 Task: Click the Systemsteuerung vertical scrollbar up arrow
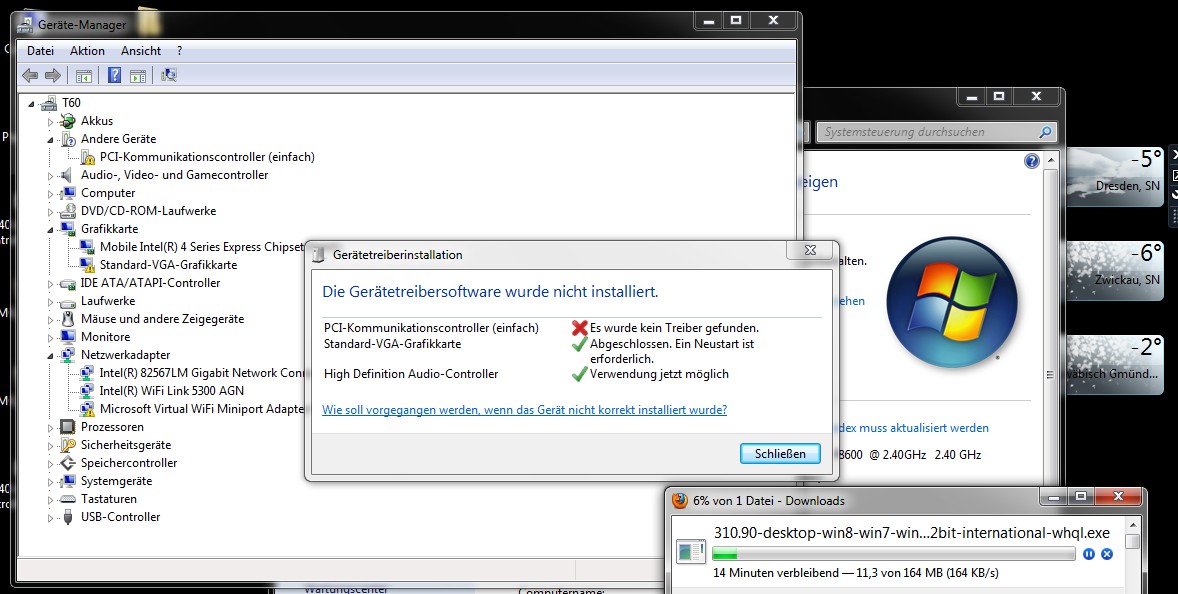click(1051, 161)
